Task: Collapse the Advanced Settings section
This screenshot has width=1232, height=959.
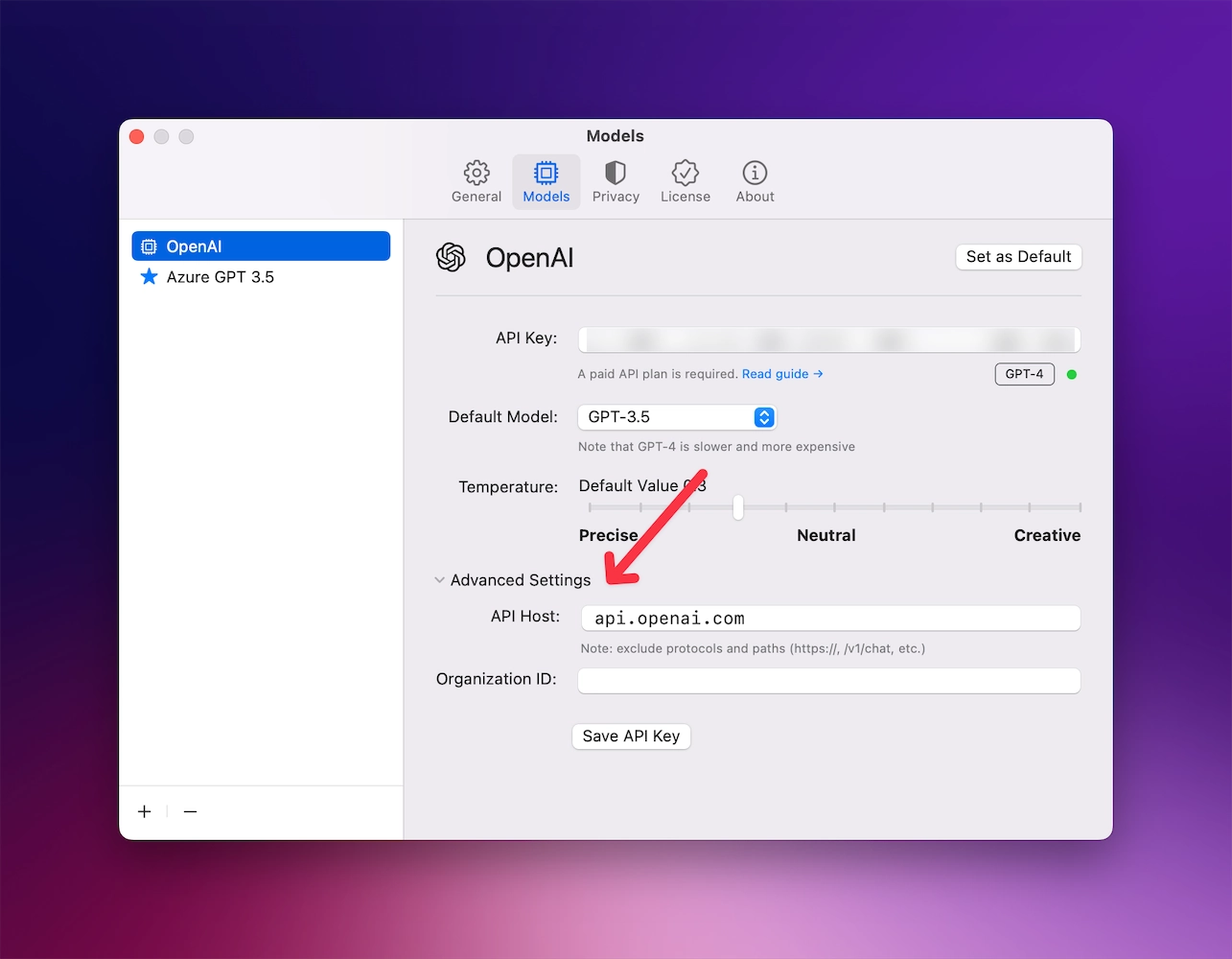Action: [x=439, y=579]
